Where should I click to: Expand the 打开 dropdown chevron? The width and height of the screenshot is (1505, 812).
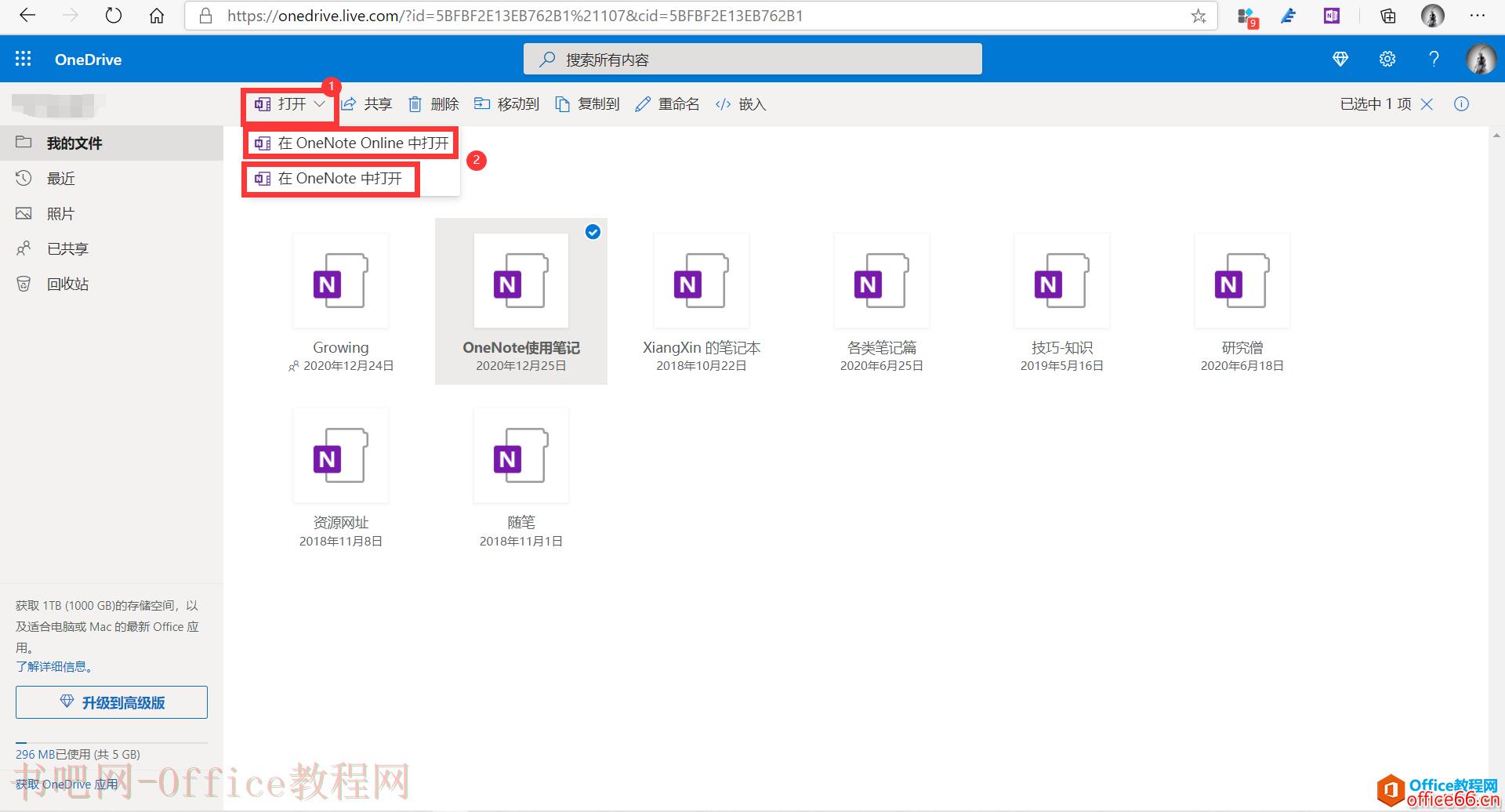[319, 104]
